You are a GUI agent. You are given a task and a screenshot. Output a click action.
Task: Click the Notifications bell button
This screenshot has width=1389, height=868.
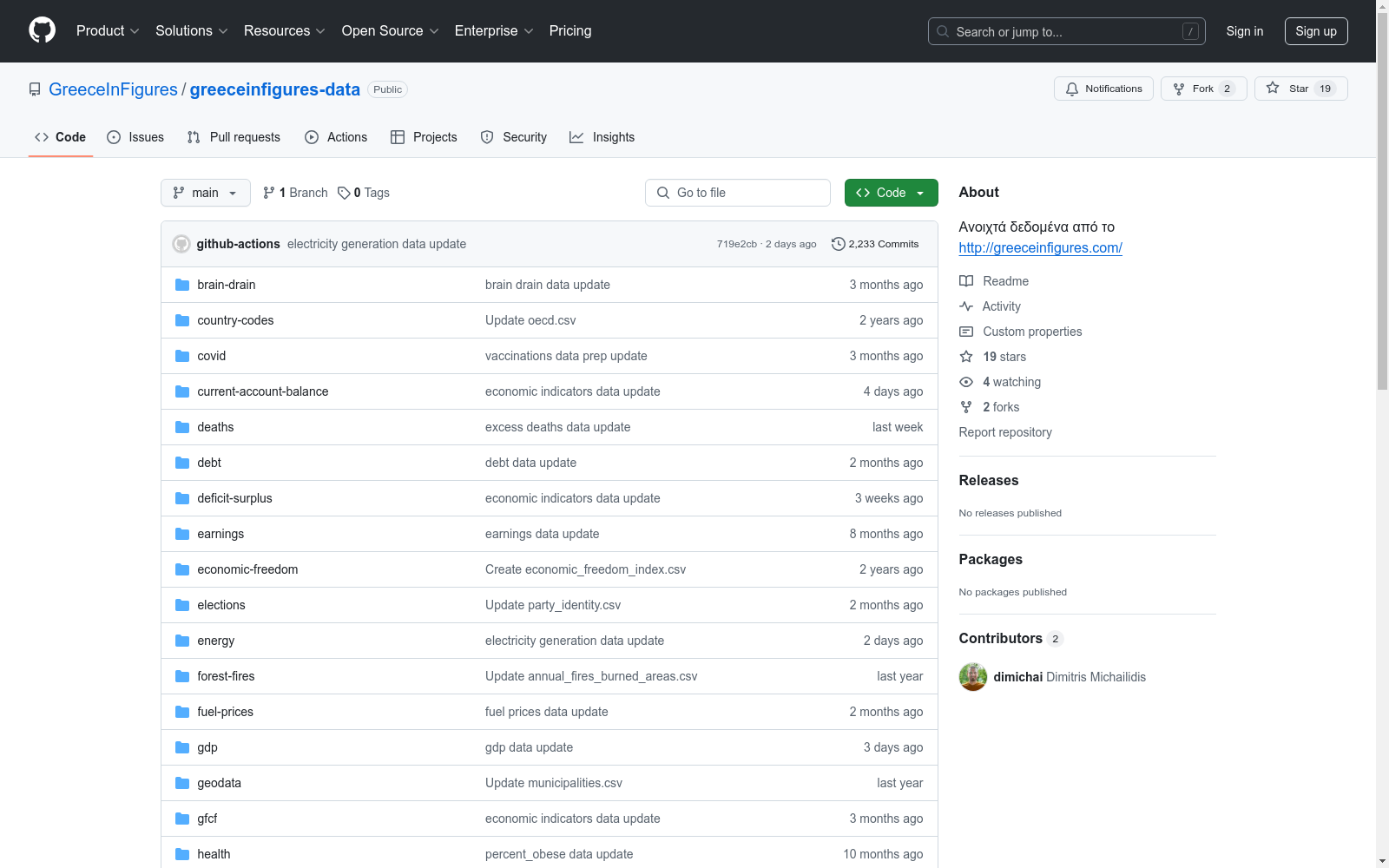(x=1103, y=89)
